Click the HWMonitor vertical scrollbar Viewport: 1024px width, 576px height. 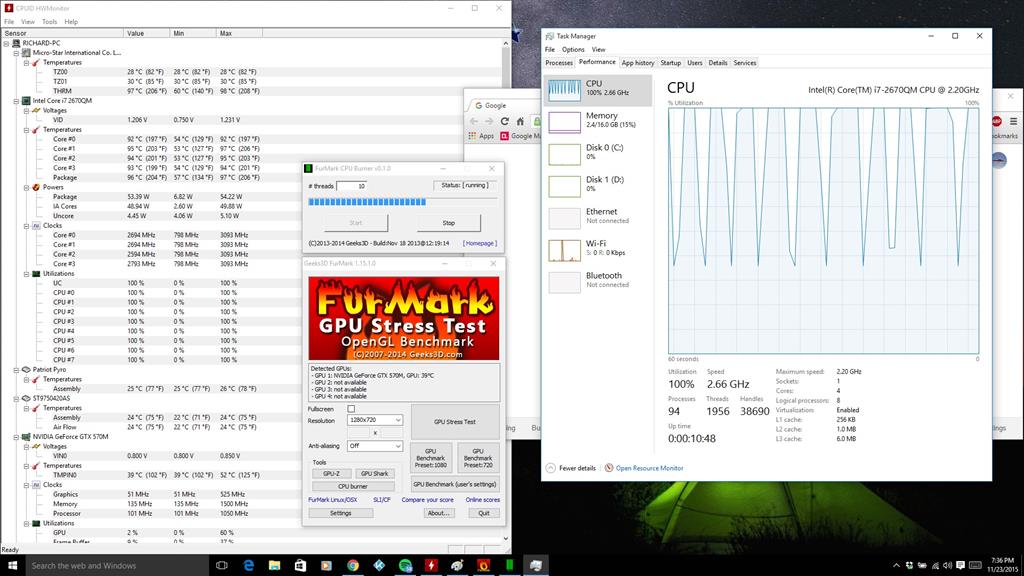(x=506, y=291)
